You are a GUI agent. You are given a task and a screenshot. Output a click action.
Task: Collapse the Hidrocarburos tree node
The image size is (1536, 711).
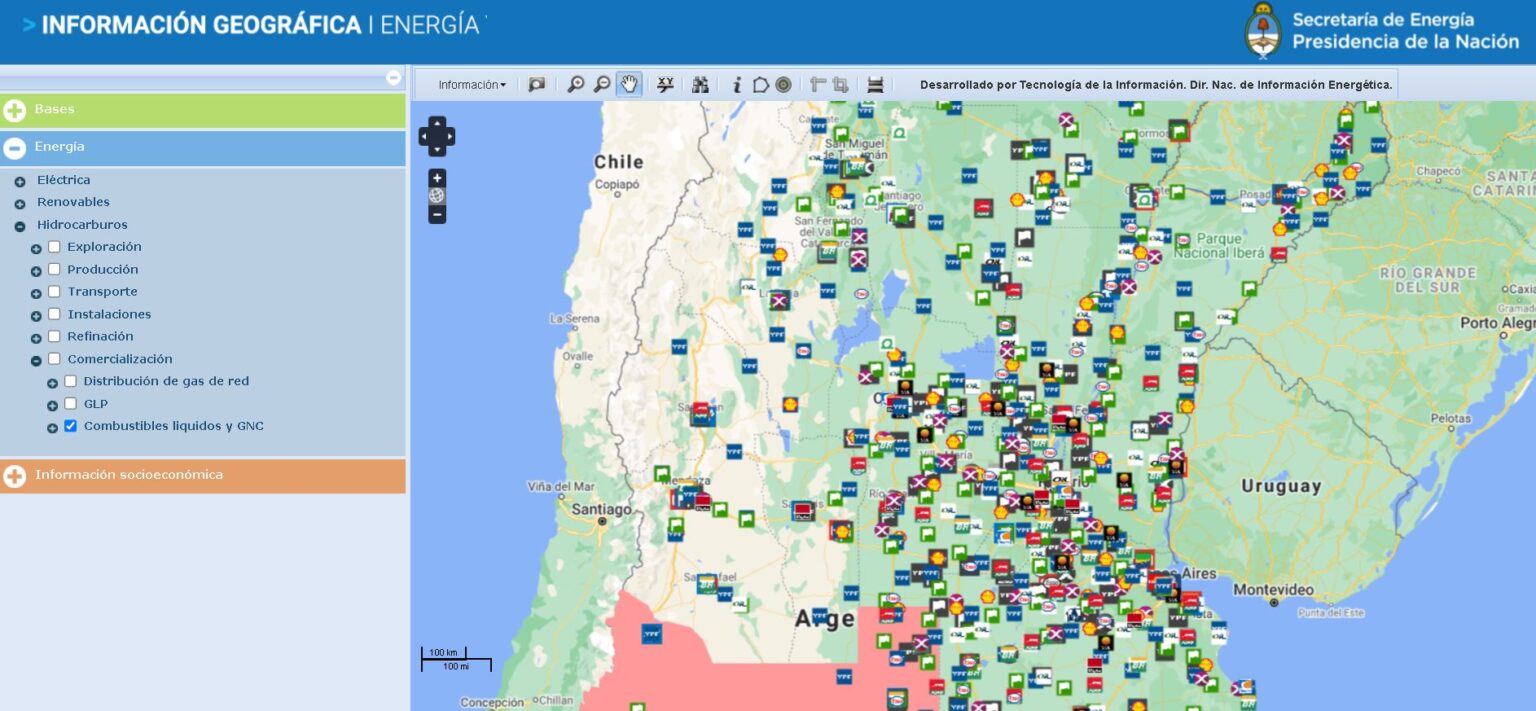(x=20, y=226)
